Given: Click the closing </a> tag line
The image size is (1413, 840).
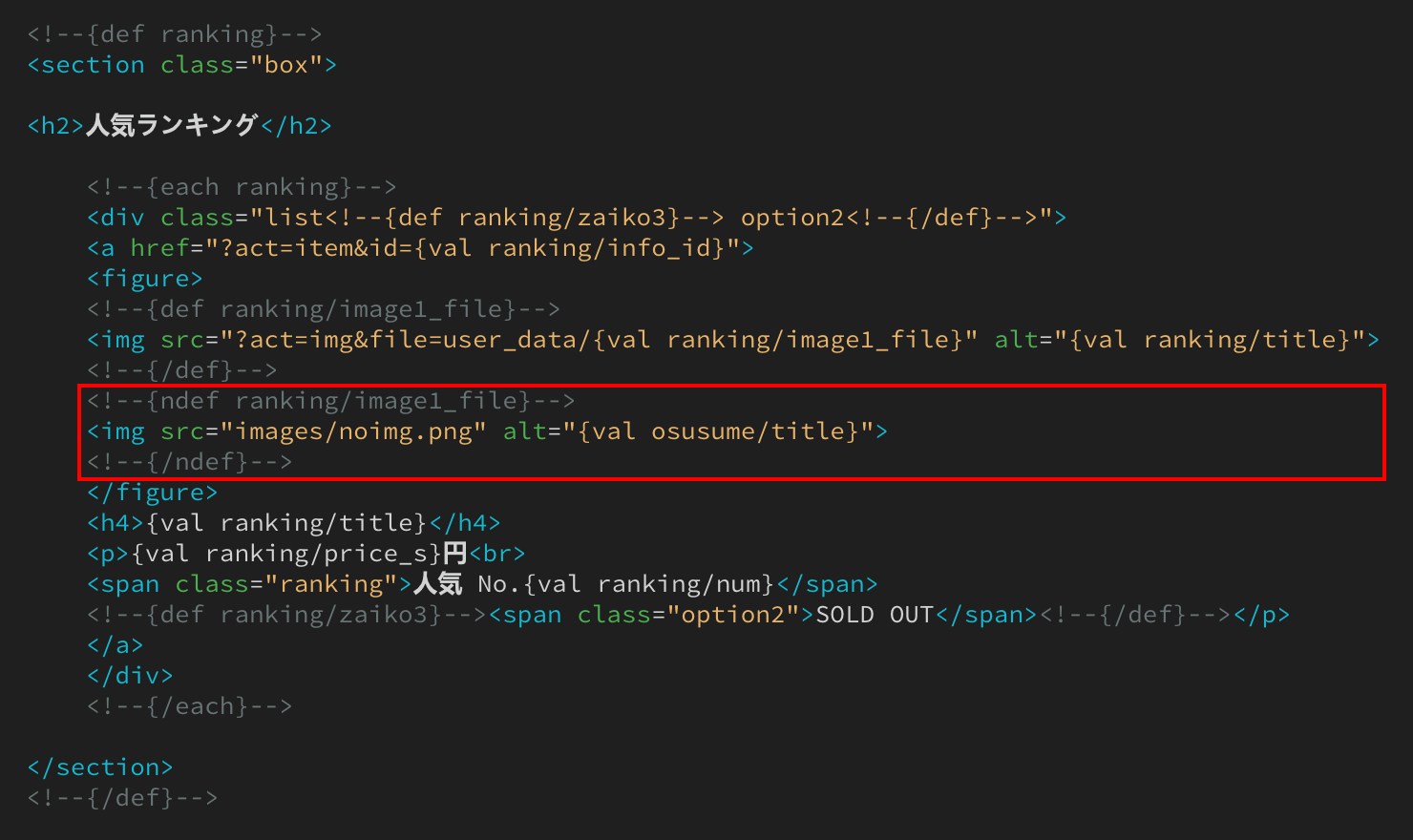Looking at the screenshot, I should click(x=116, y=645).
